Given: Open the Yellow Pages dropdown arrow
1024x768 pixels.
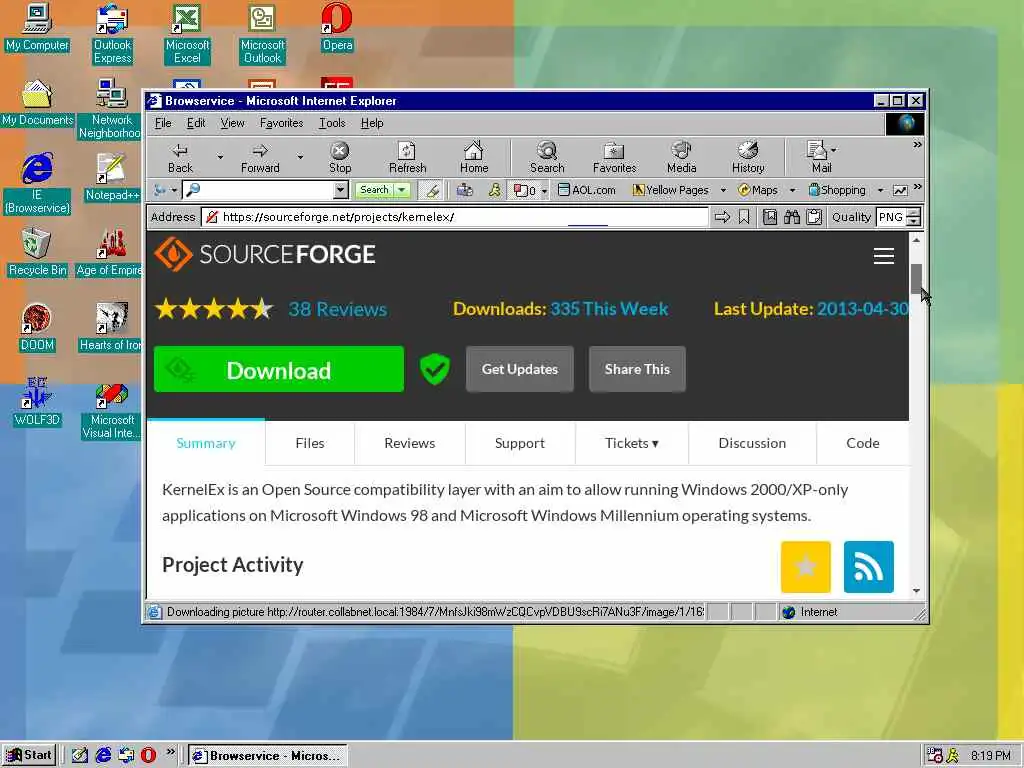Looking at the screenshot, I should (x=723, y=191).
